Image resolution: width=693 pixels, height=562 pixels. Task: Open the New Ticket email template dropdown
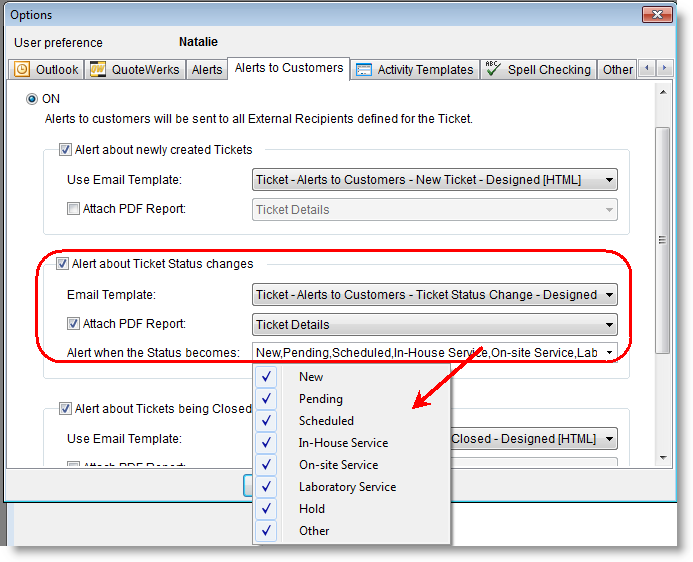pyautogui.click(x=609, y=180)
